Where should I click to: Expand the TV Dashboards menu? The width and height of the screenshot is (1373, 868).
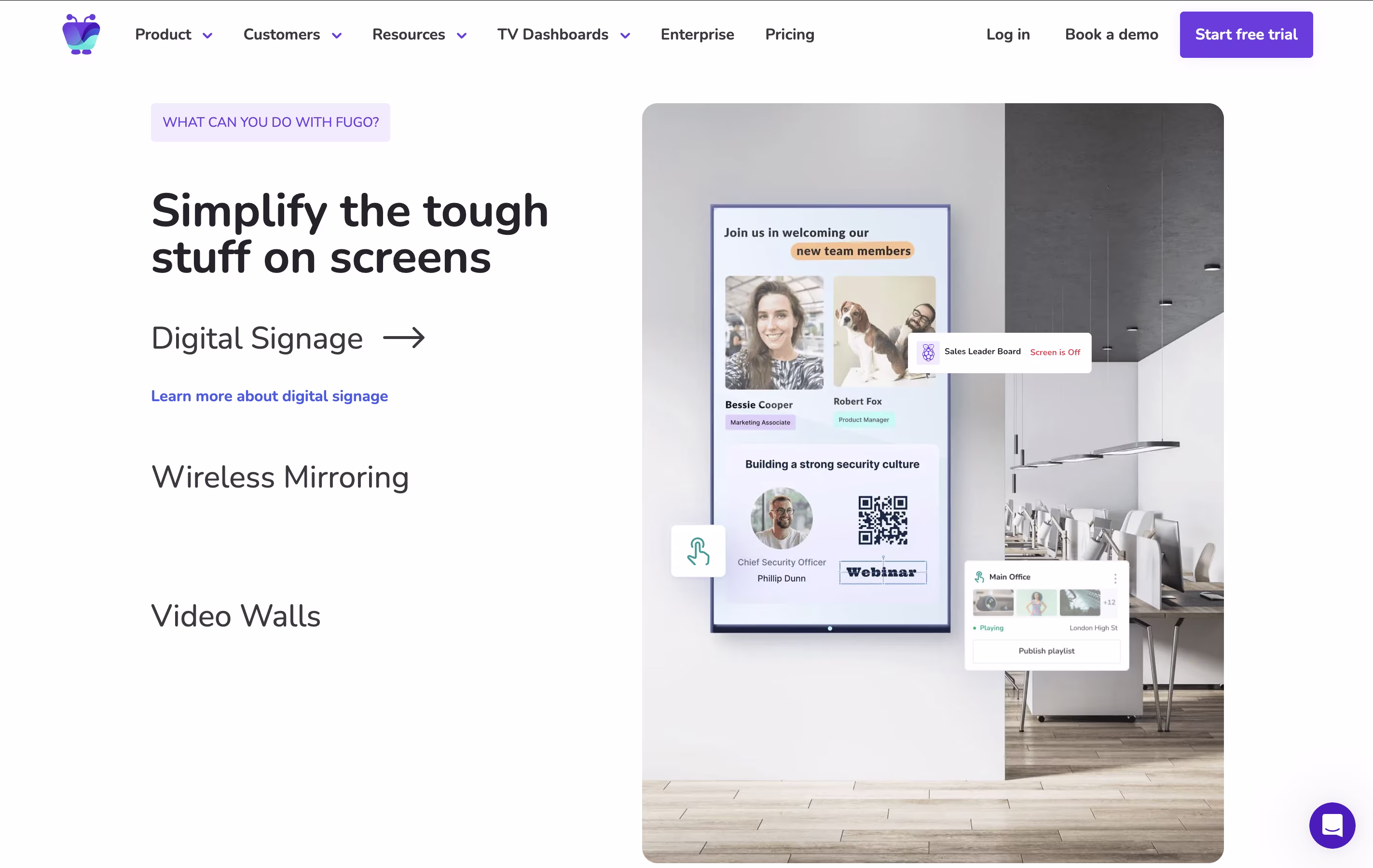(563, 35)
